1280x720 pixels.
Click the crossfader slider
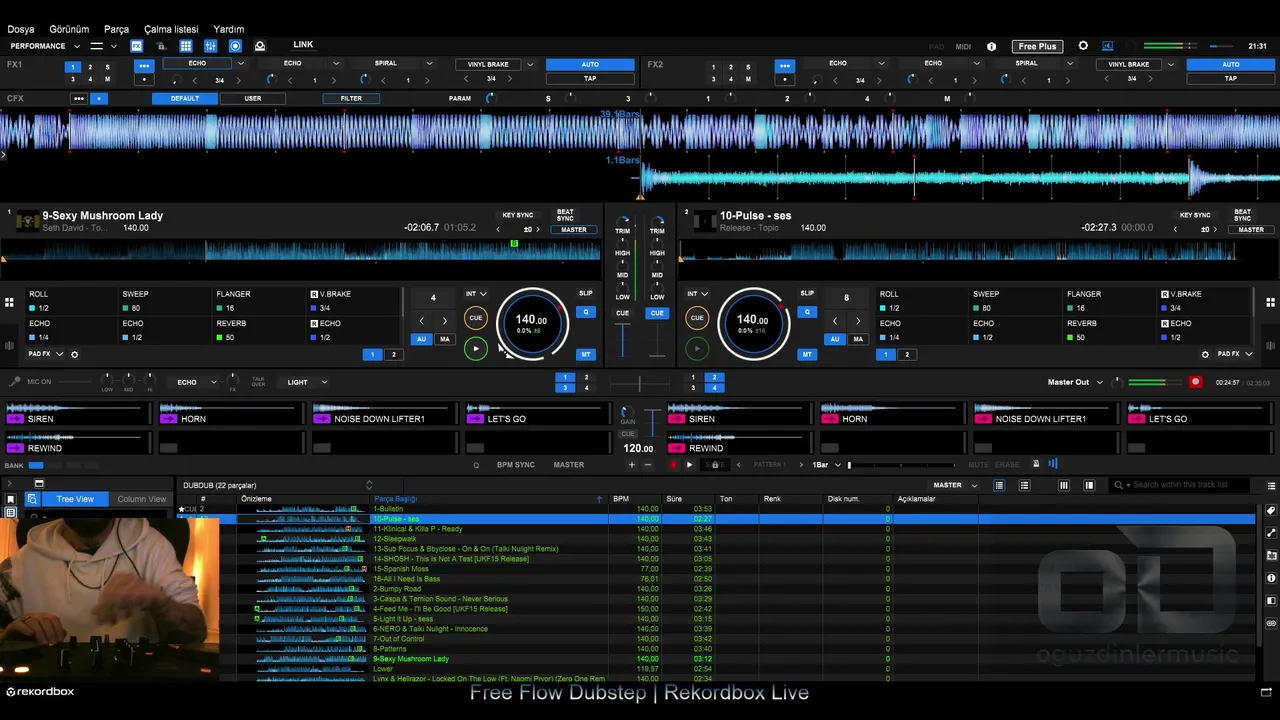(x=640, y=383)
